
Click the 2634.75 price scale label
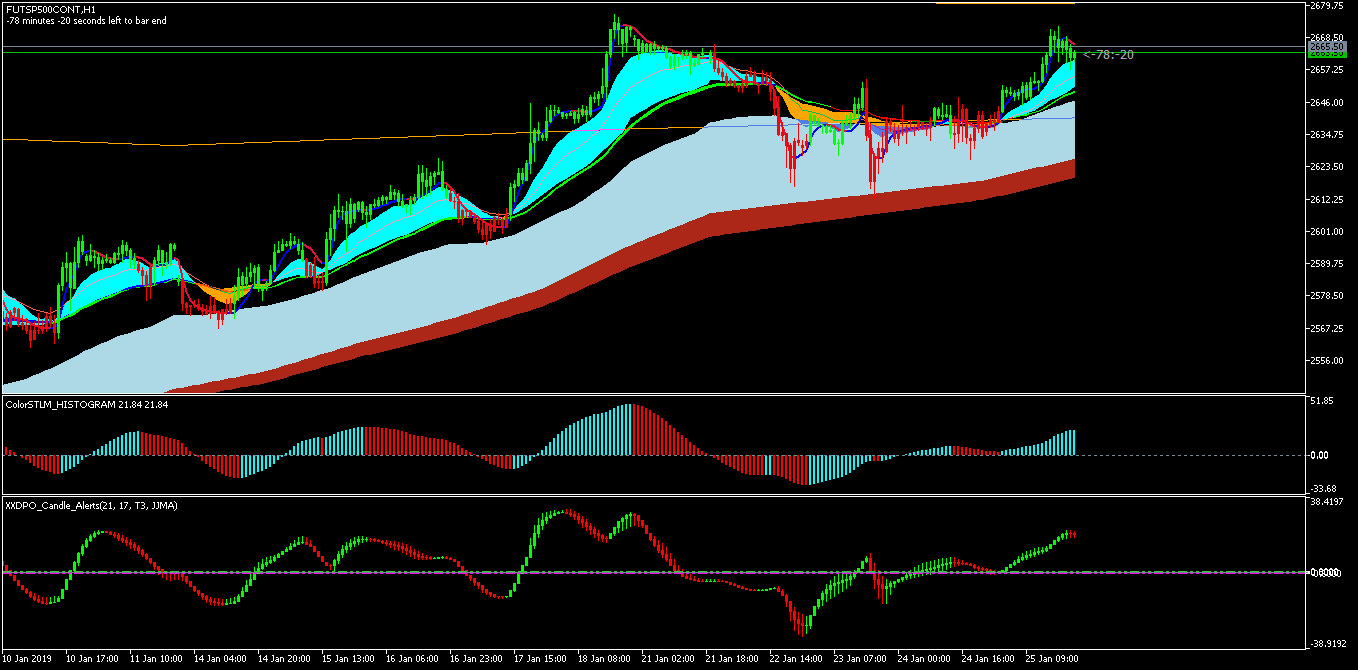[x=1325, y=134]
